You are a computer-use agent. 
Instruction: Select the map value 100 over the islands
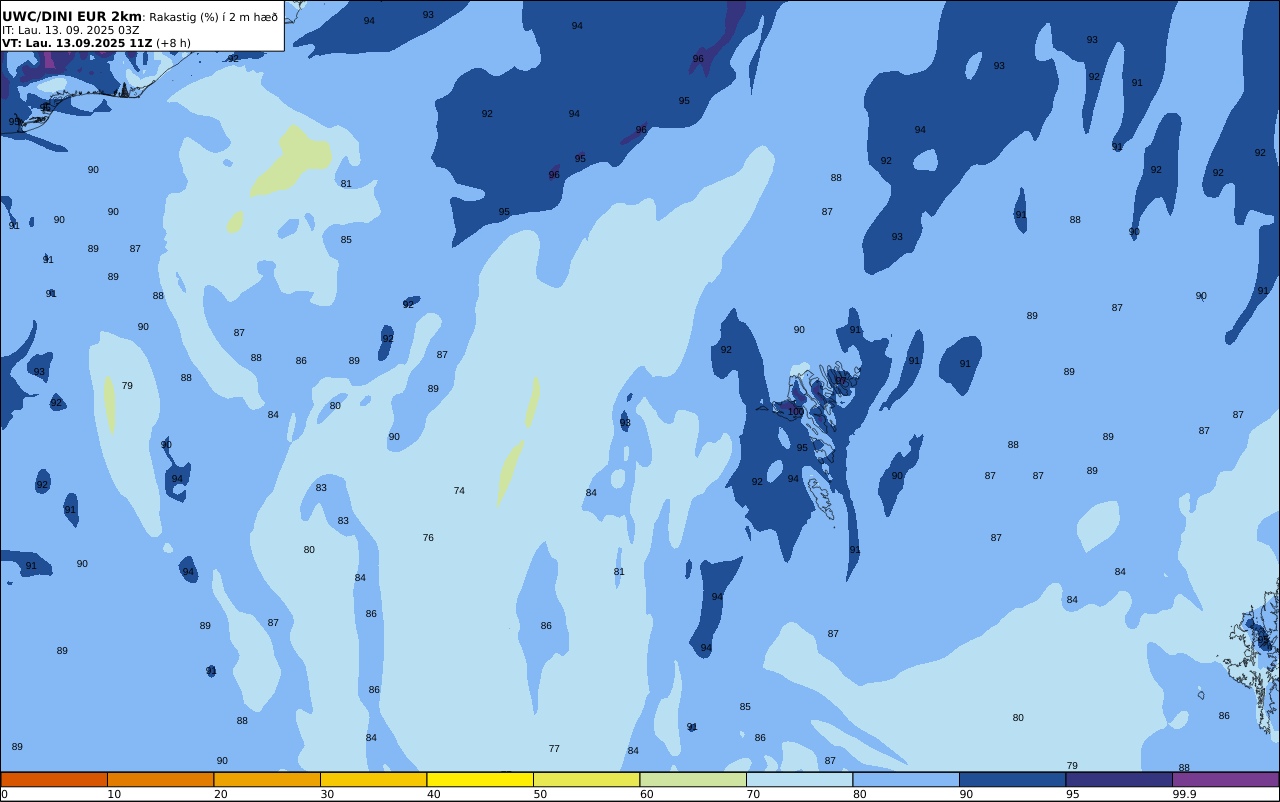tap(795, 412)
